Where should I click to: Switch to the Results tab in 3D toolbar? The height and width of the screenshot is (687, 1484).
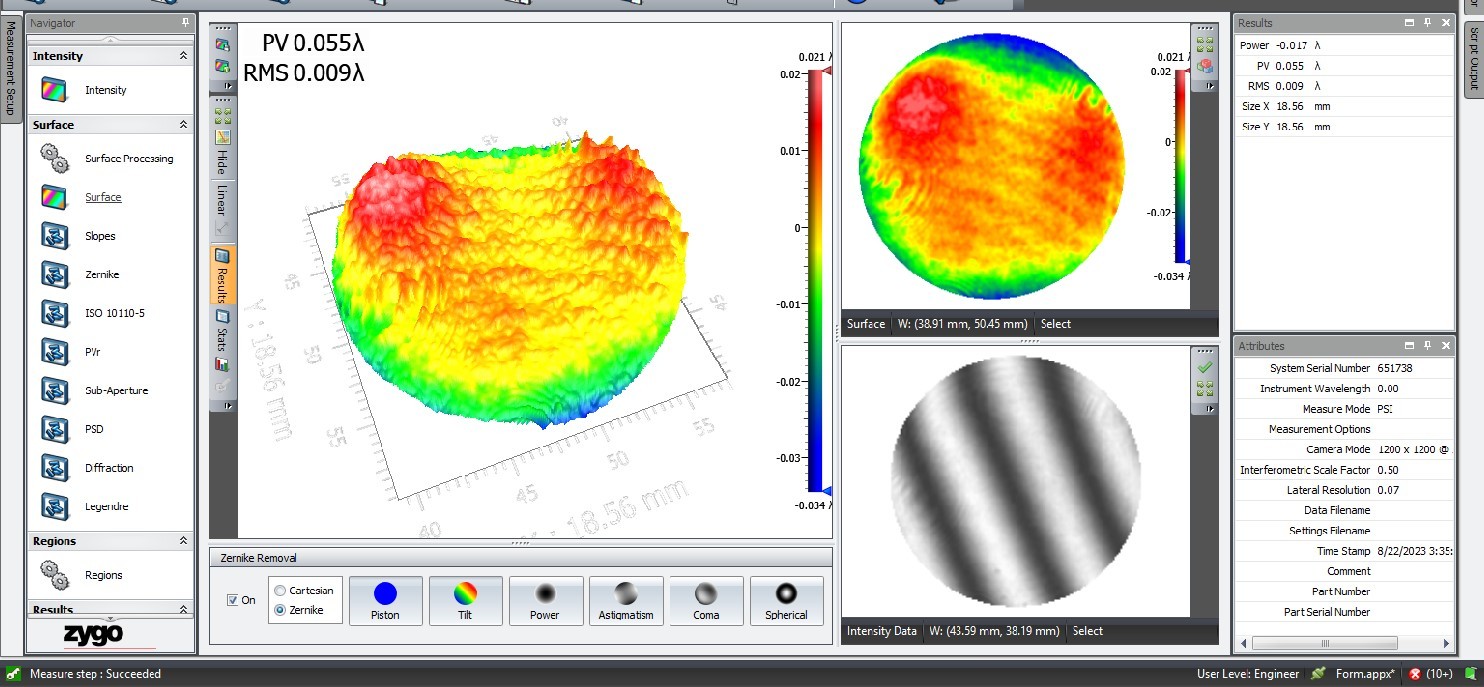222,275
